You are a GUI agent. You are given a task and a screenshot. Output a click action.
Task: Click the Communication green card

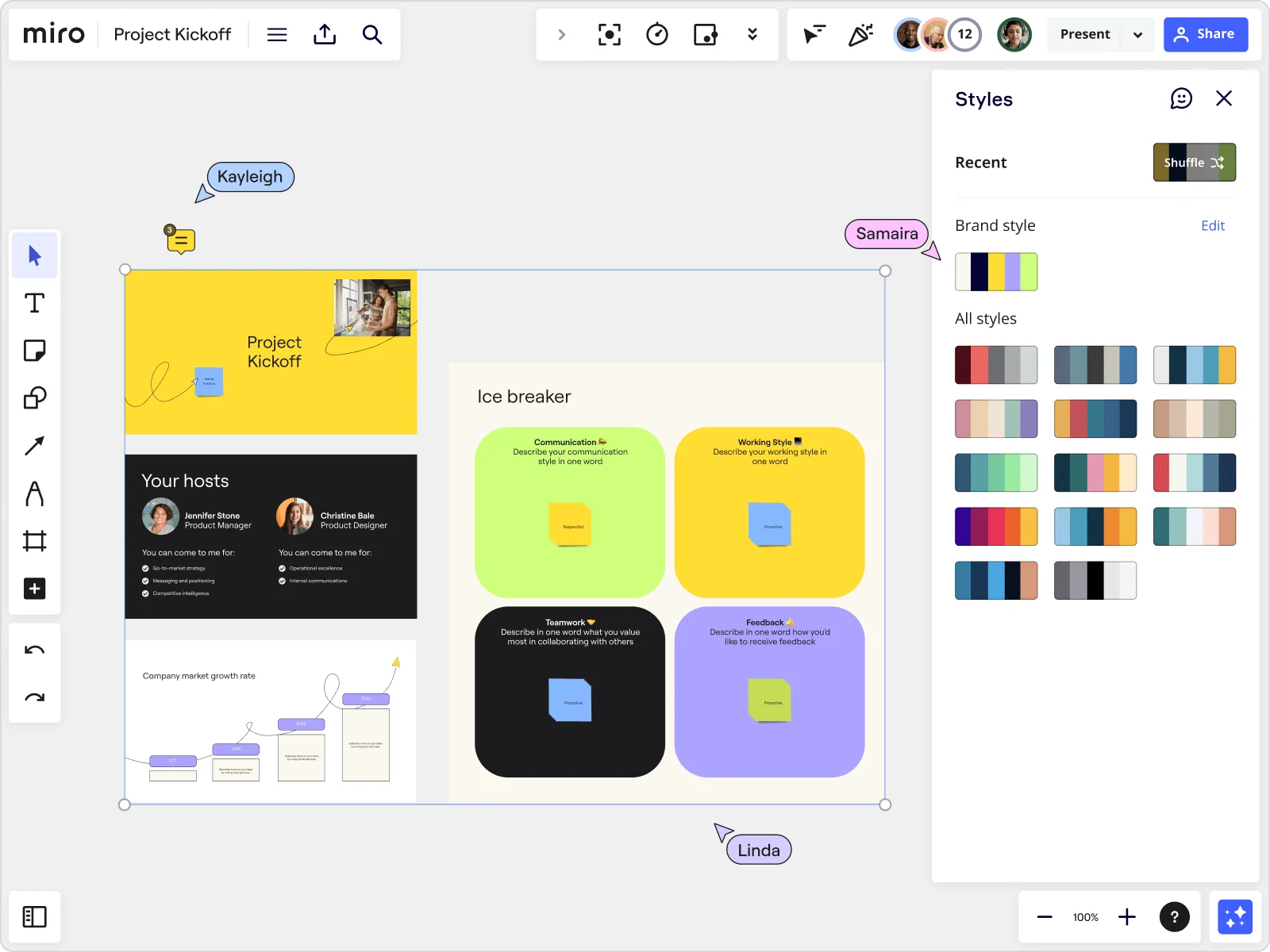click(570, 512)
